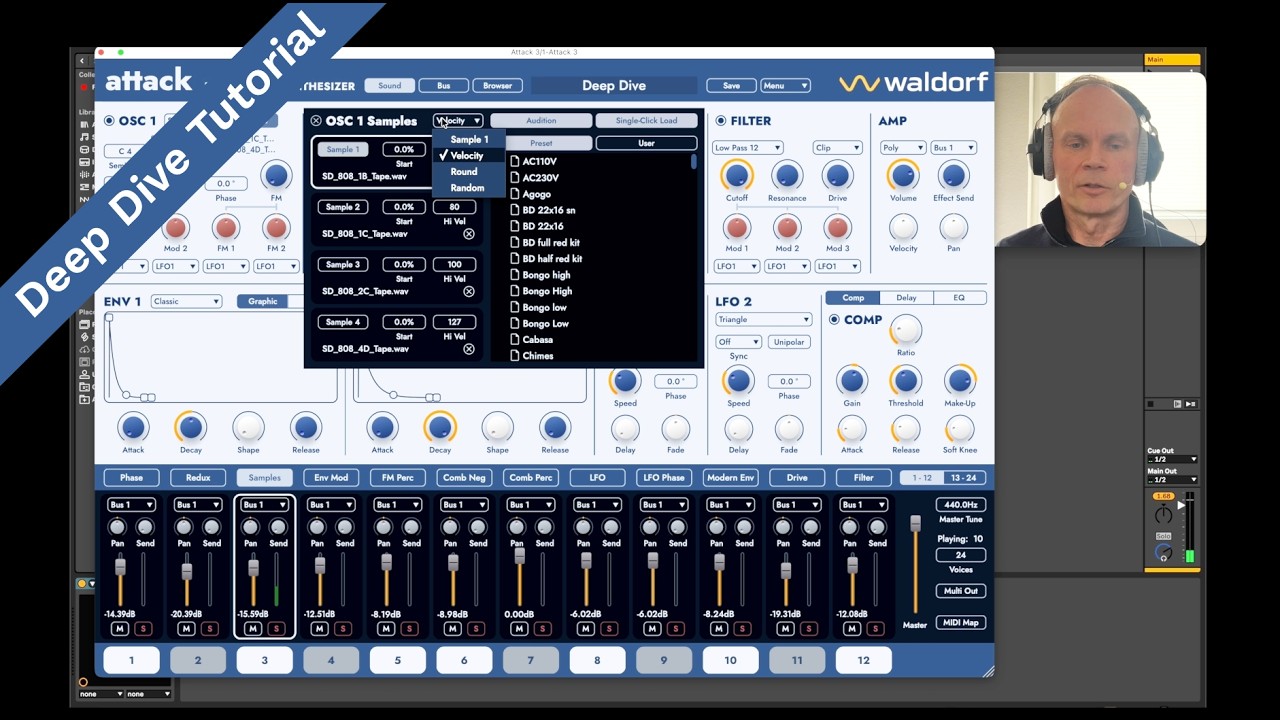
Task: Switch to the EQ effect tab
Action: coord(959,298)
